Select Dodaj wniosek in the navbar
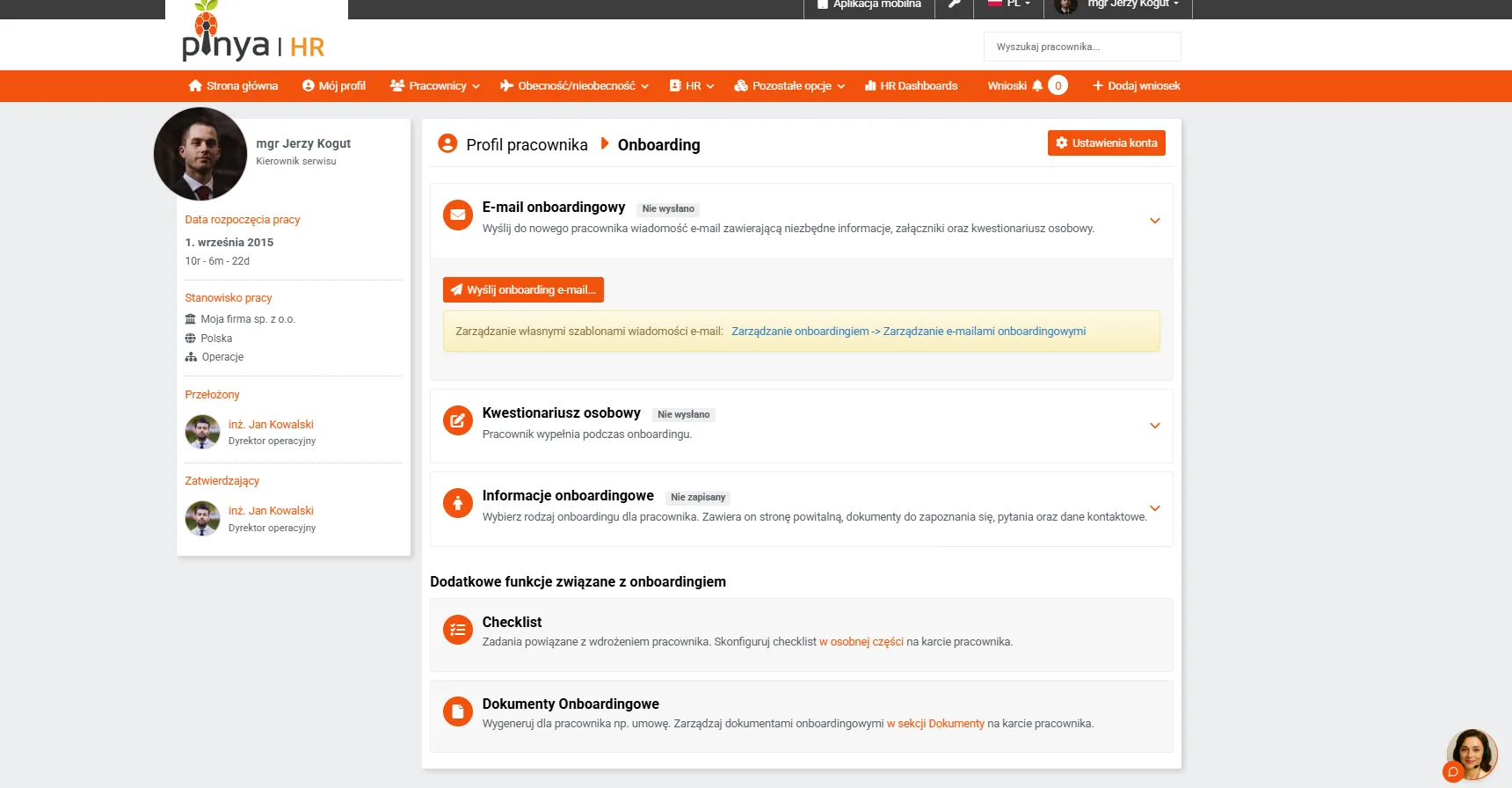 (1136, 85)
